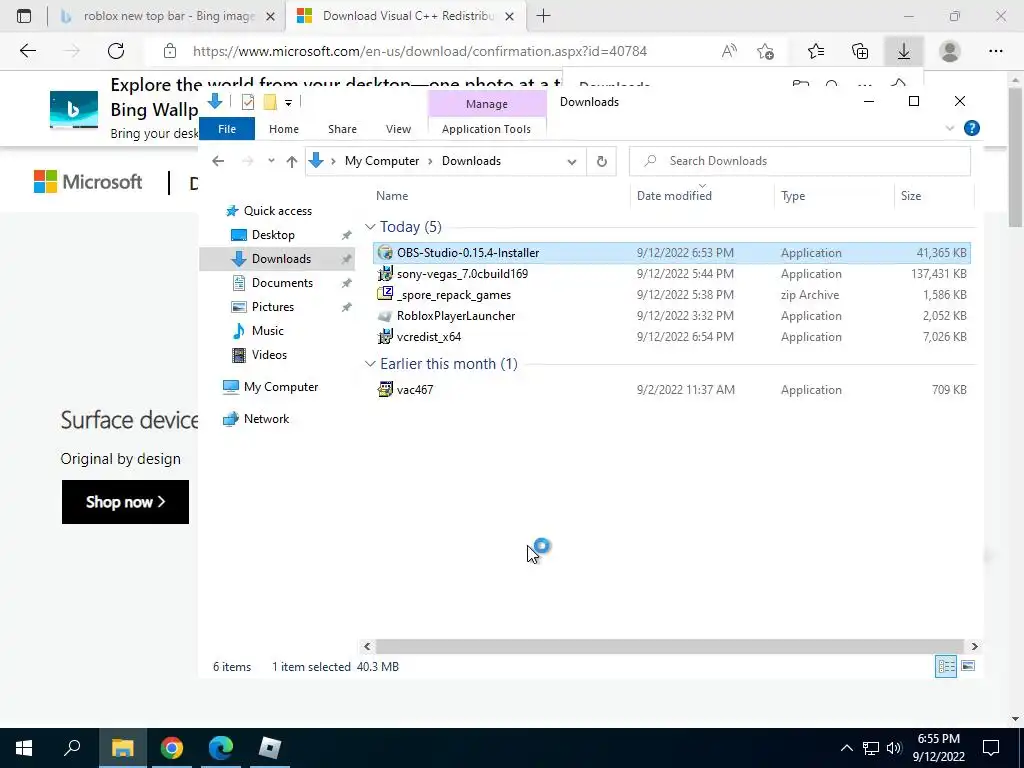The image size is (1024, 768).
Task: Click the Search Downloads field
Action: pyautogui.click(x=799, y=161)
